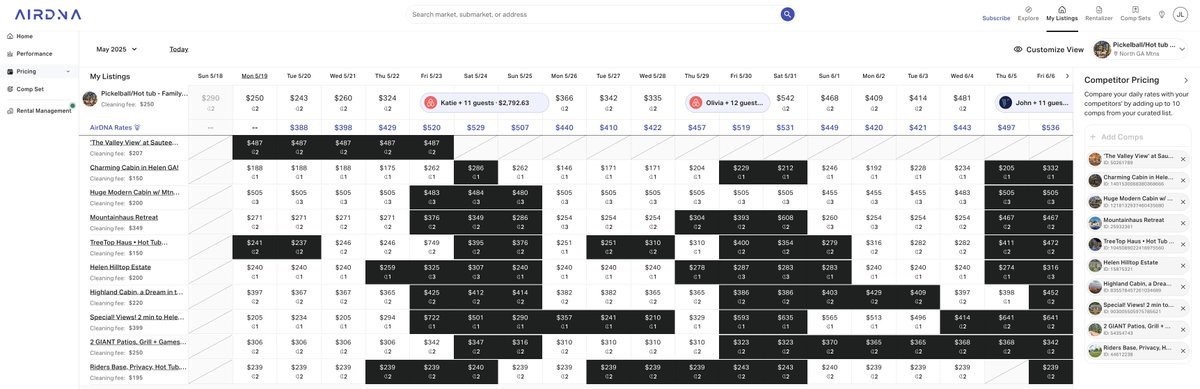
Task: Open the Comp Sets tab
Action: 1135,13
